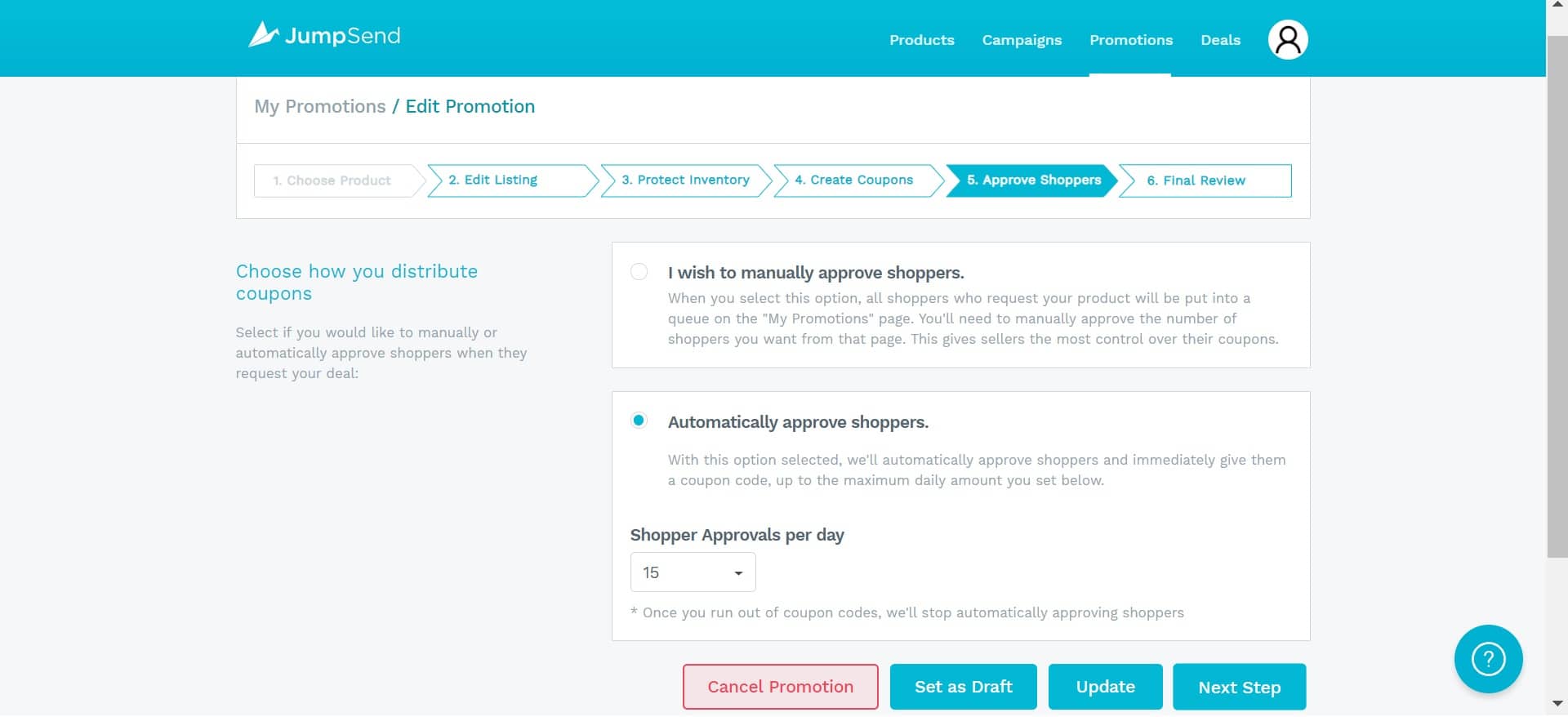Open the help question mark bubble

(1488, 659)
